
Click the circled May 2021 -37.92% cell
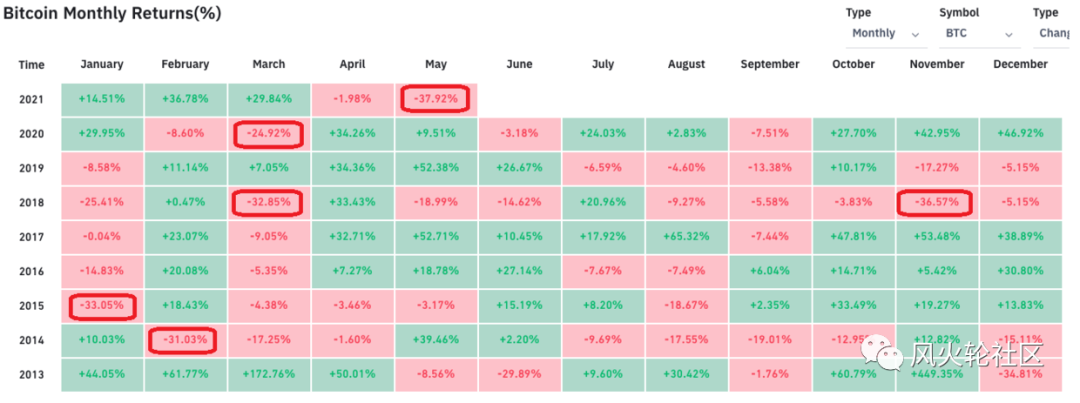(x=435, y=99)
